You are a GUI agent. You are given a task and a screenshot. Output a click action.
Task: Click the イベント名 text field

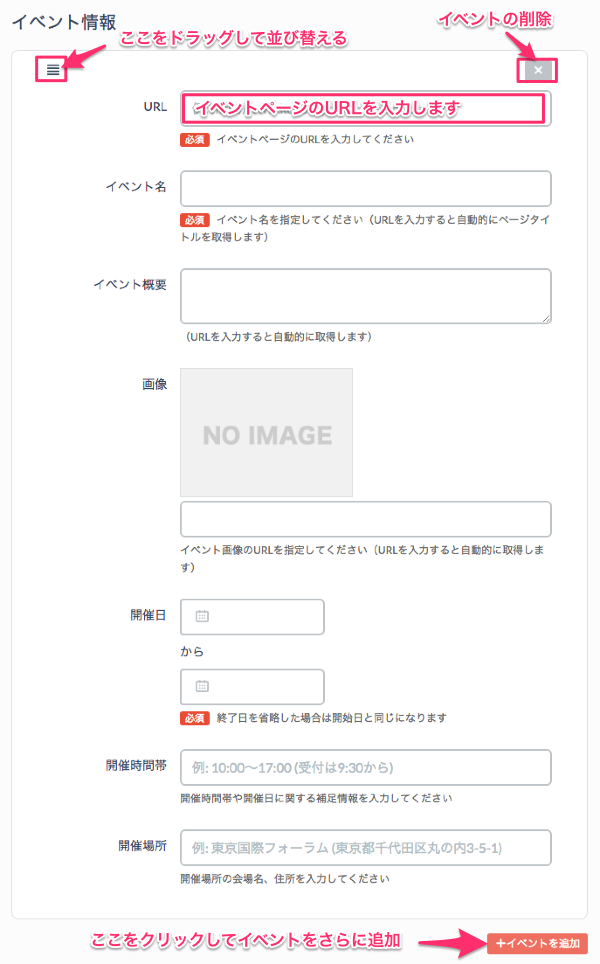tap(365, 188)
